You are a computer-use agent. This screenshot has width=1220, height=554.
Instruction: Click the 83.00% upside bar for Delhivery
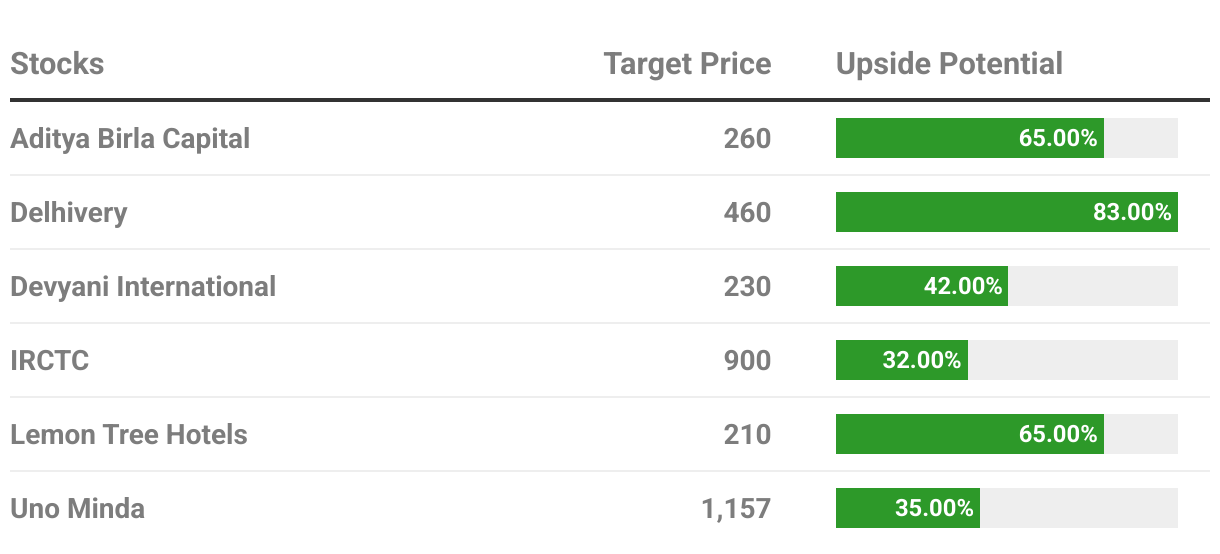click(x=1007, y=212)
